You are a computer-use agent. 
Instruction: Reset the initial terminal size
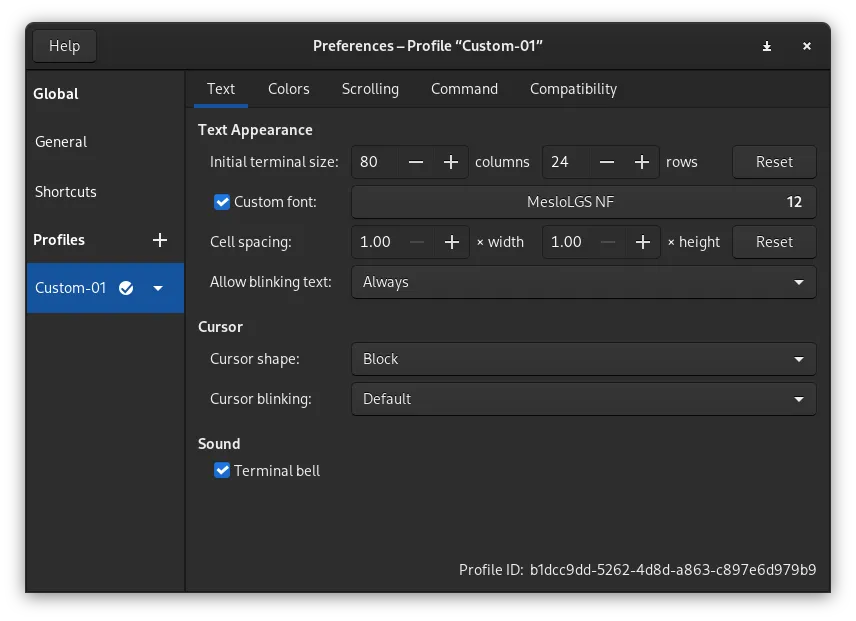(x=774, y=162)
